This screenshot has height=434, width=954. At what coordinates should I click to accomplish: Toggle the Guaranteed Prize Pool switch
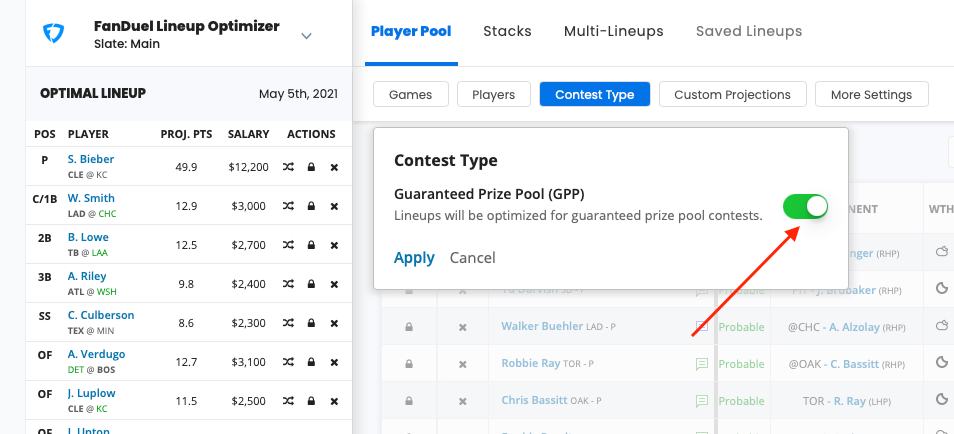(805, 207)
